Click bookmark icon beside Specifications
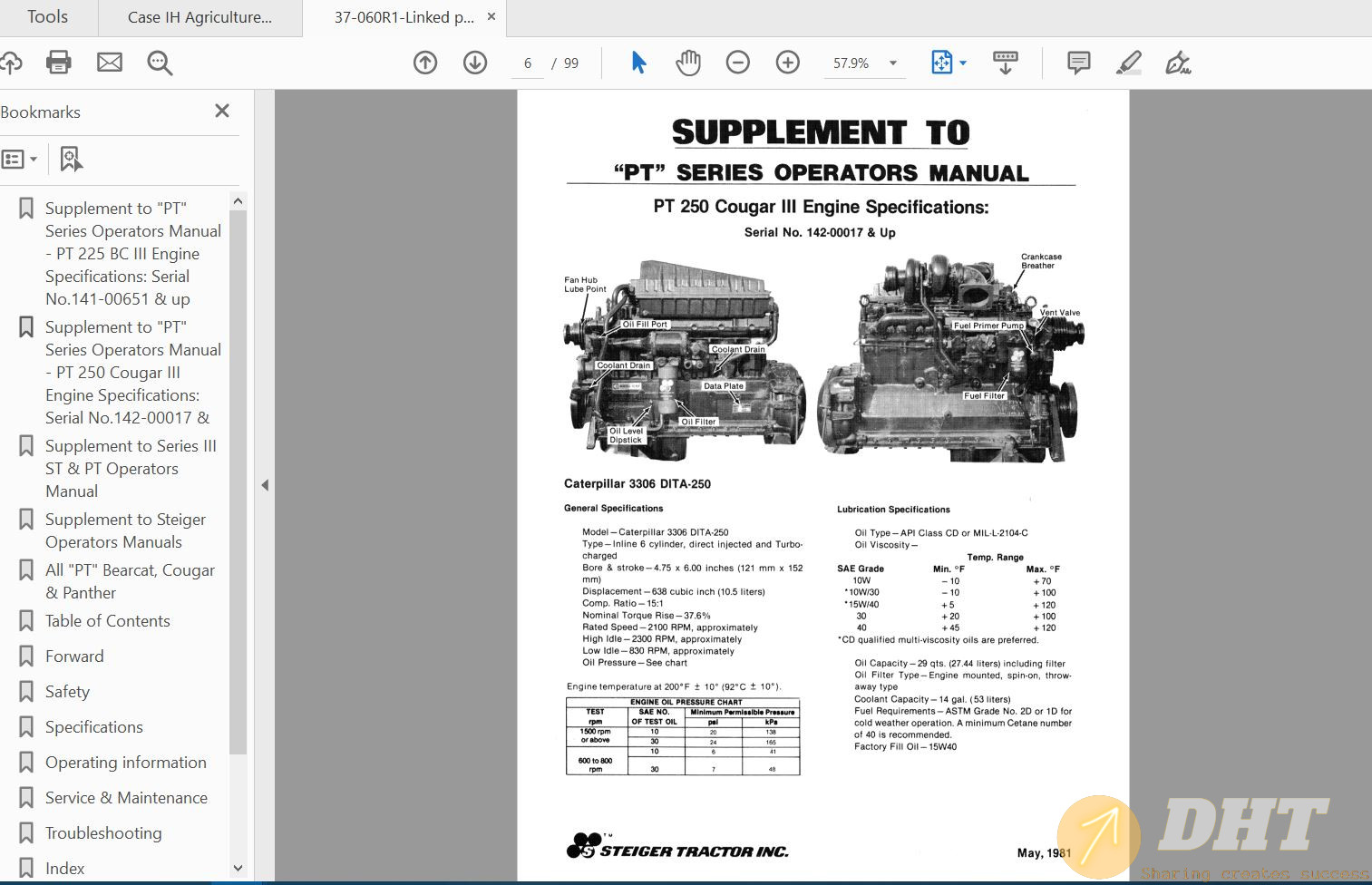This screenshot has width=1372, height=885. click(x=26, y=727)
